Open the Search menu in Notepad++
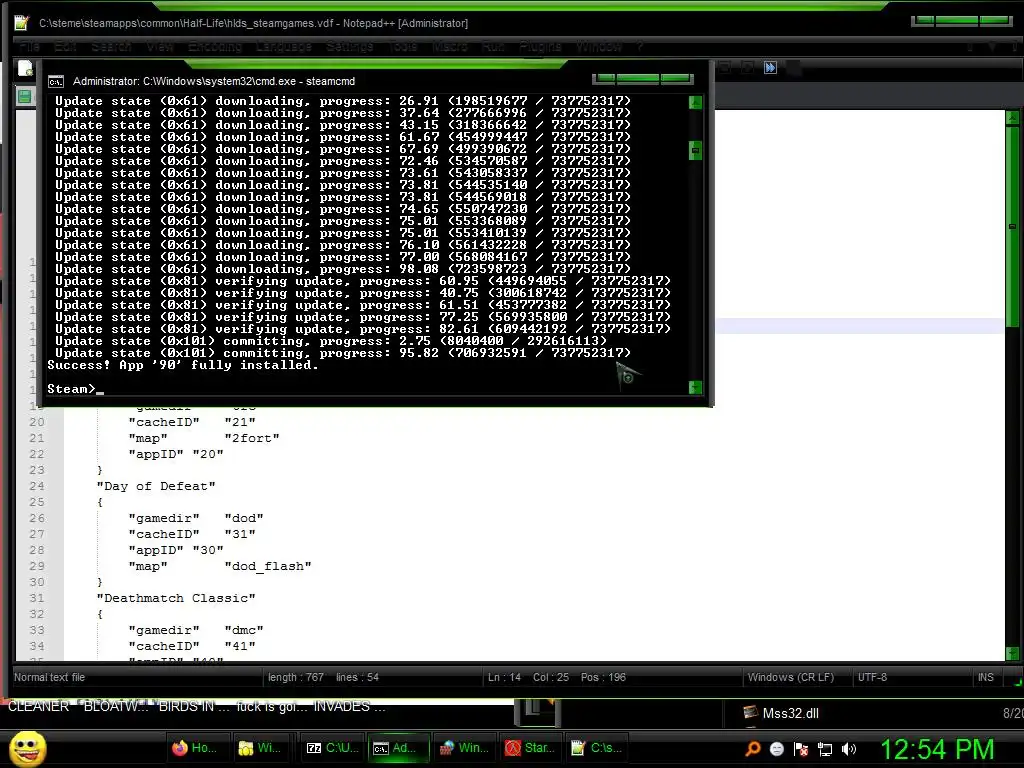 (x=111, y=46)
